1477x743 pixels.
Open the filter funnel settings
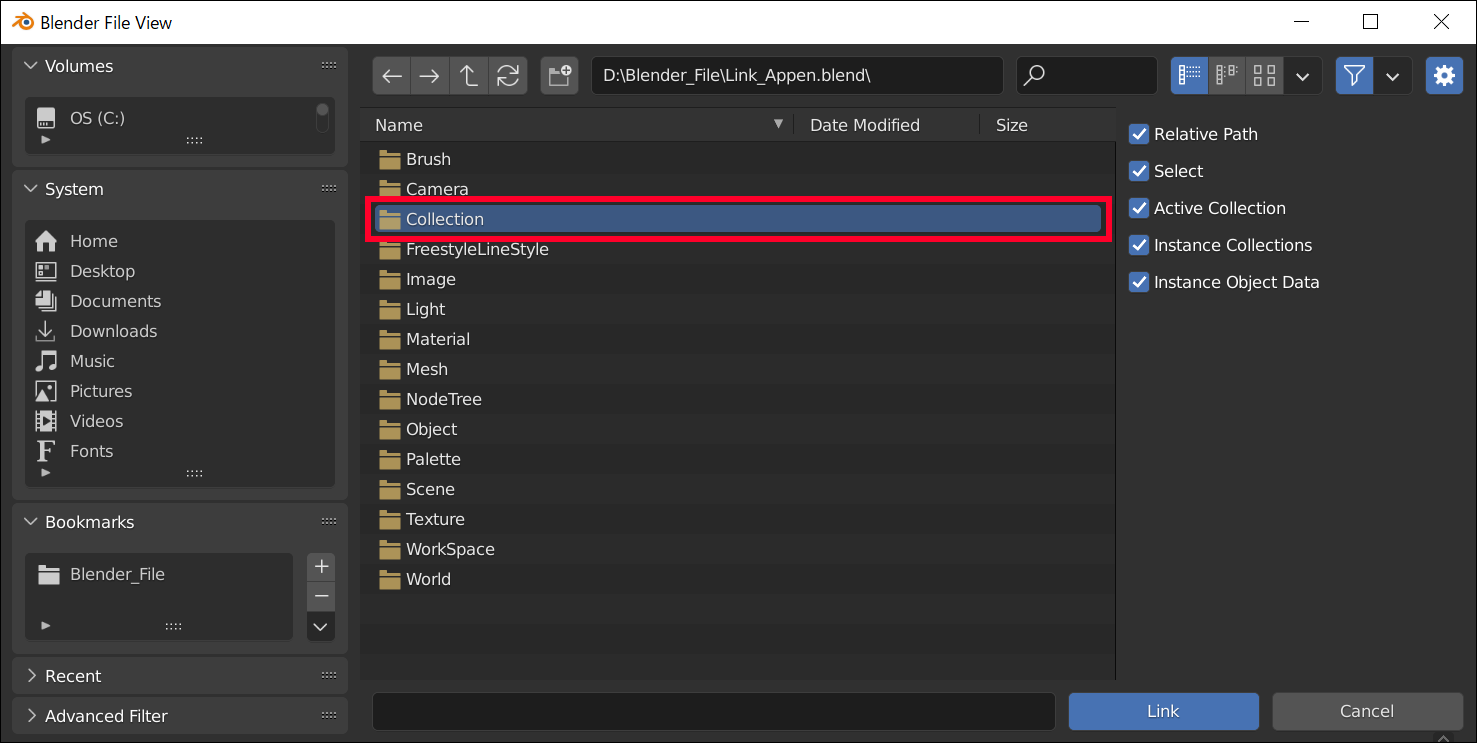1354,75
